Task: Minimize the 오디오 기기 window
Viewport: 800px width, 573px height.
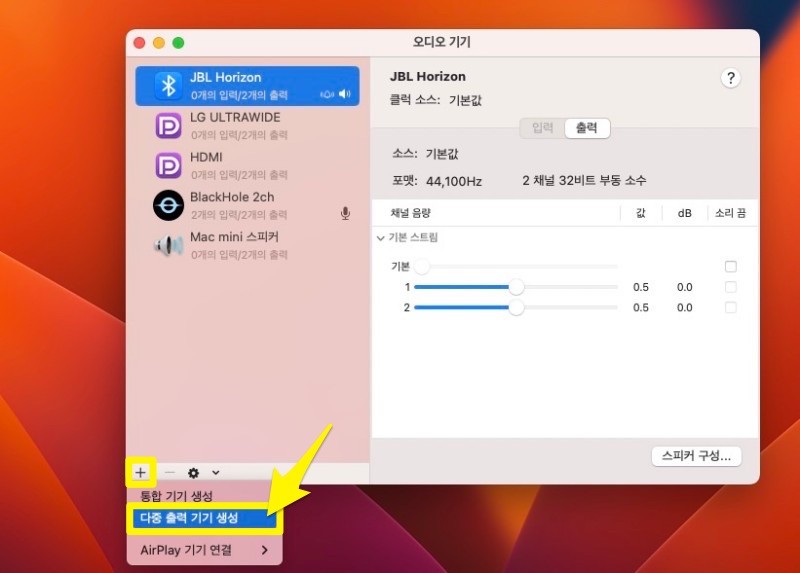Action: click(159, 43)
